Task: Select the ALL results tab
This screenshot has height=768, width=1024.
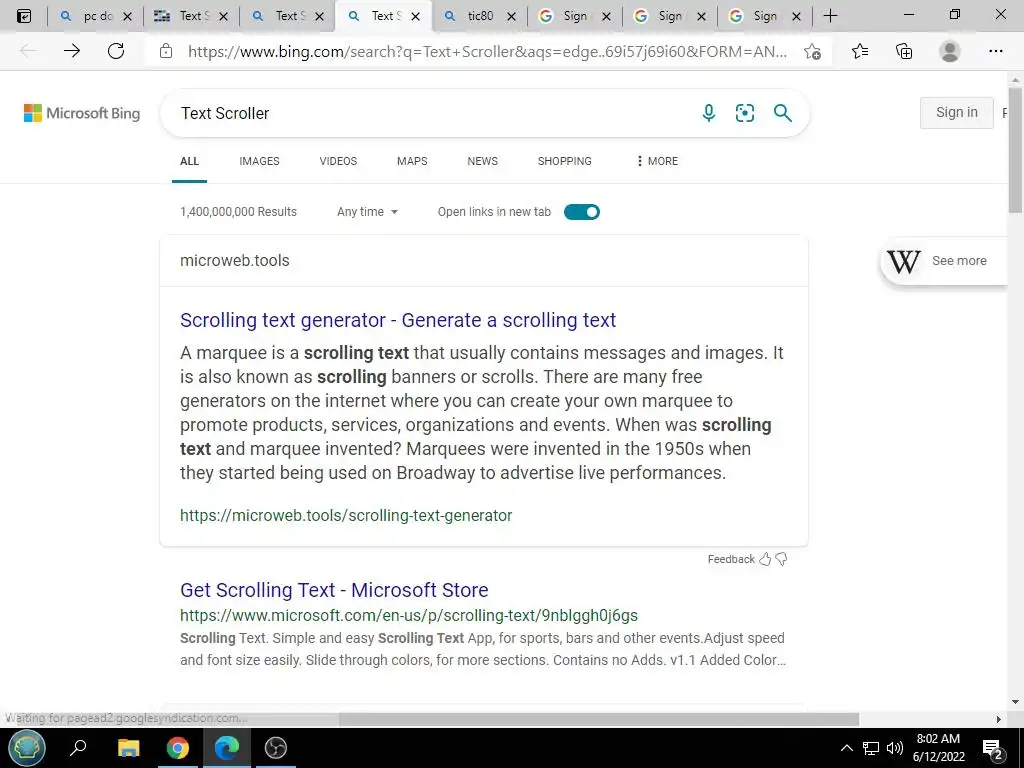Action: (189, 161)
